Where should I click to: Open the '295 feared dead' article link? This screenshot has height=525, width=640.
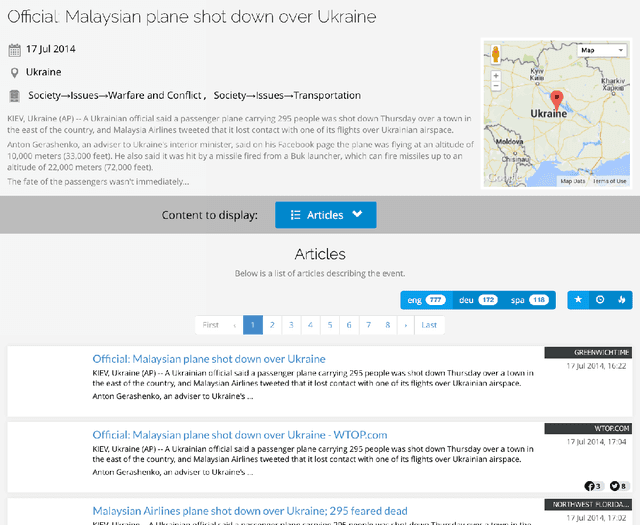[250, 511]
